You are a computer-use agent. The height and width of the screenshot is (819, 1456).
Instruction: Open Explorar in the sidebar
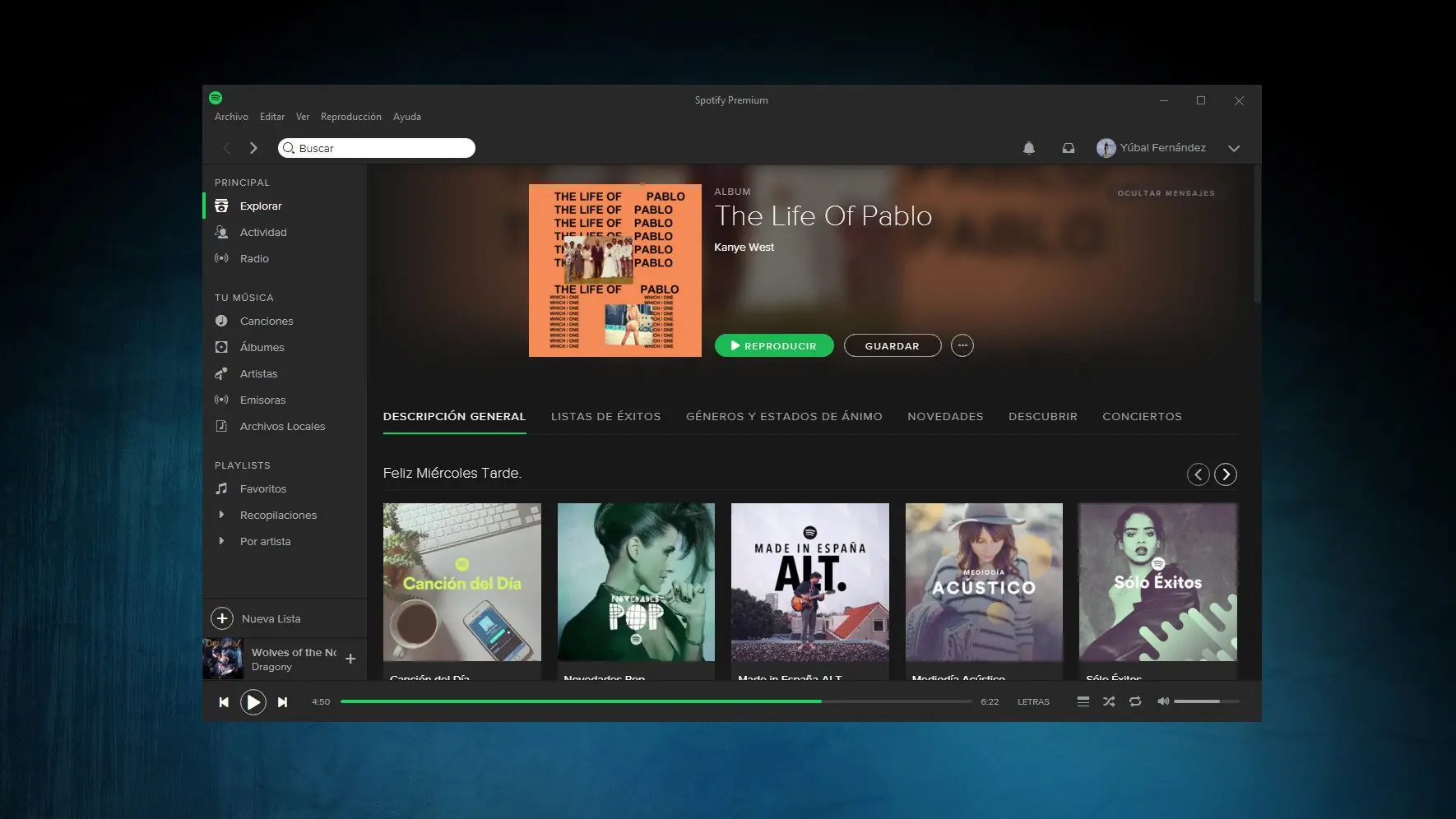[260, 206]
